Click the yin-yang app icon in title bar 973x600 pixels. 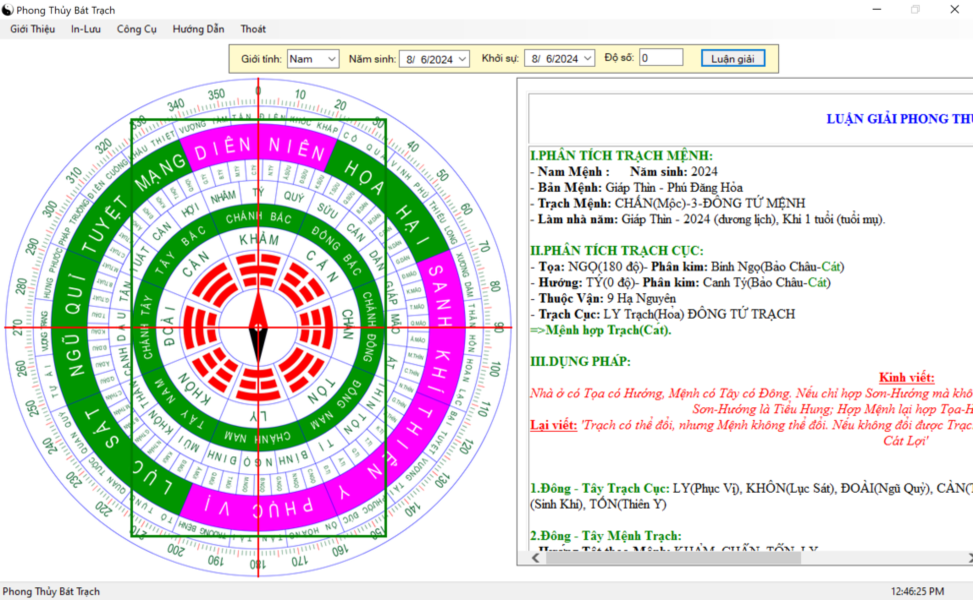[x=7, y=10]
